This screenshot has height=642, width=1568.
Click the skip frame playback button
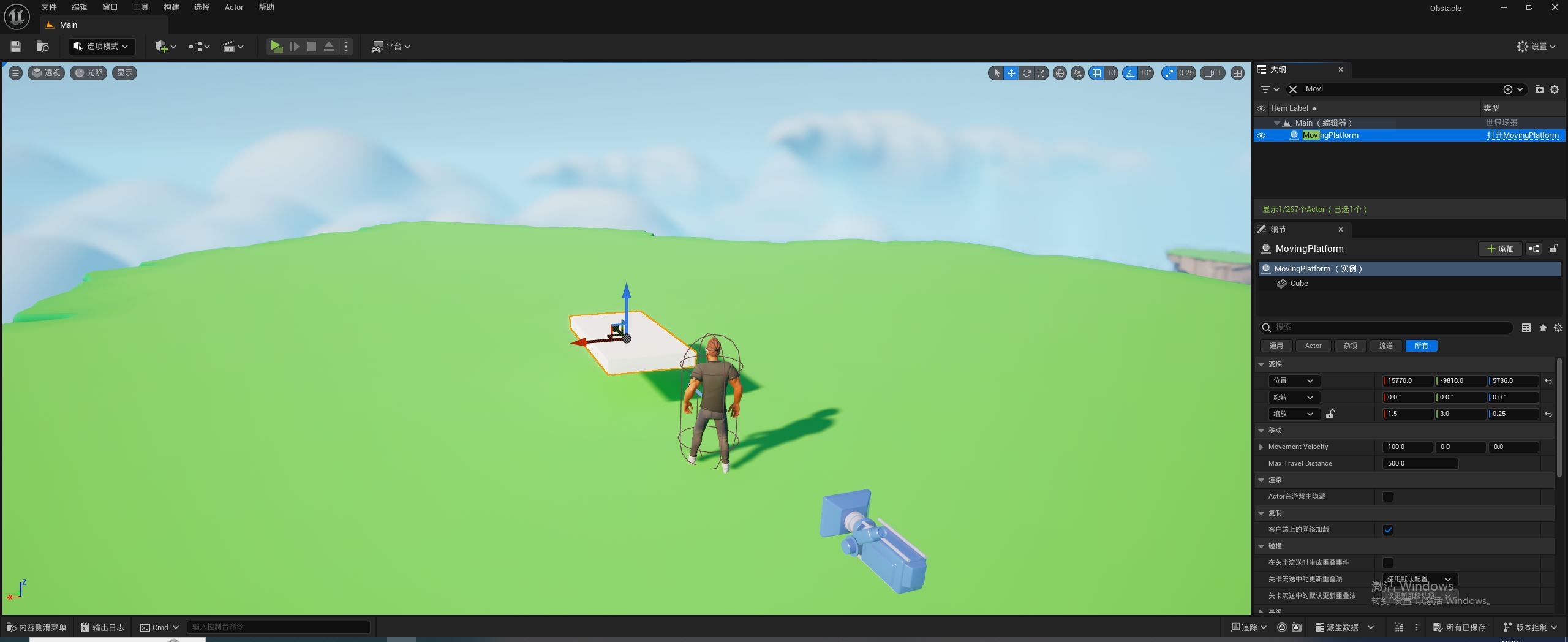point(295,47)
